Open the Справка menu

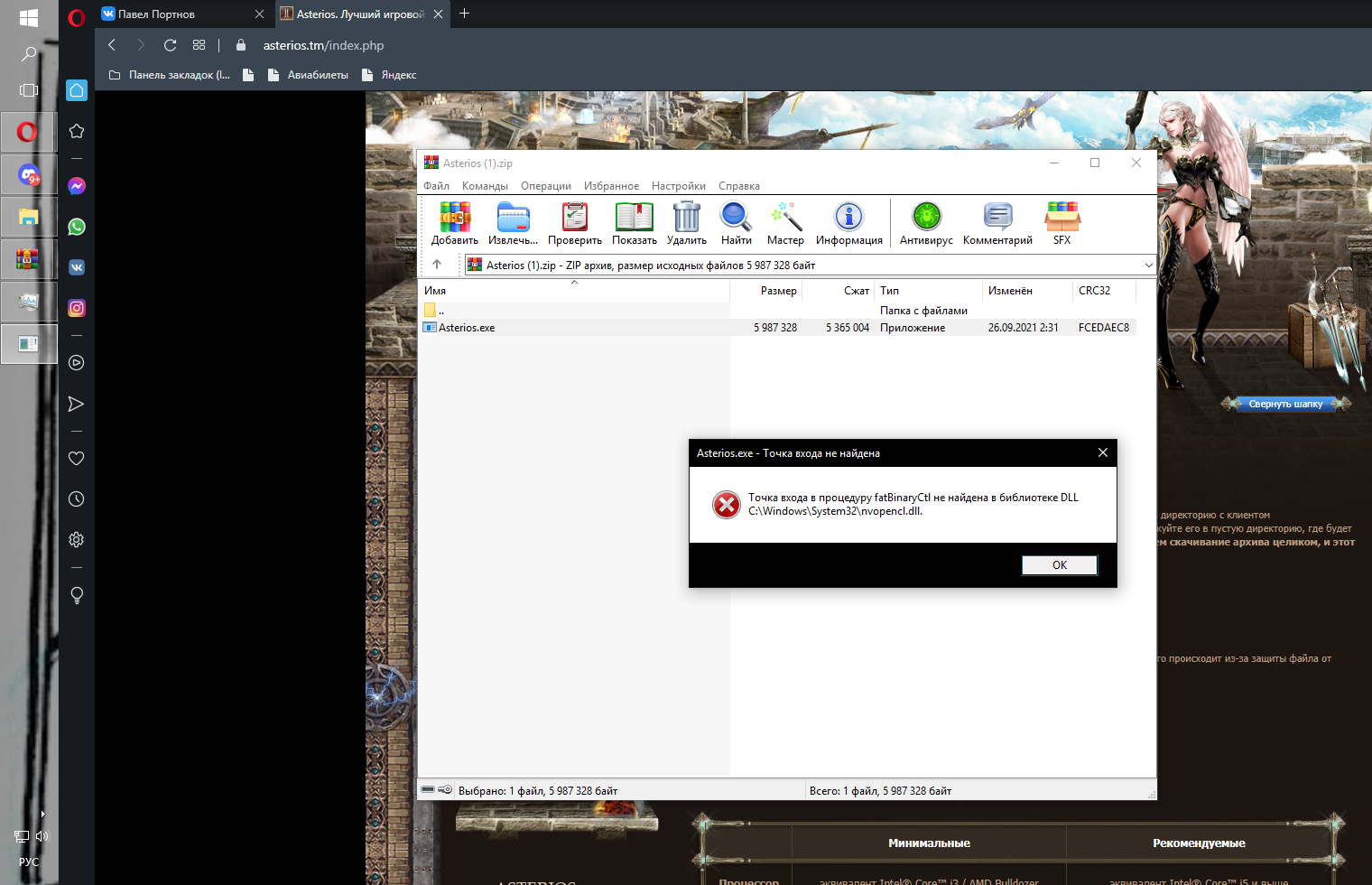(x=739, y=186)
